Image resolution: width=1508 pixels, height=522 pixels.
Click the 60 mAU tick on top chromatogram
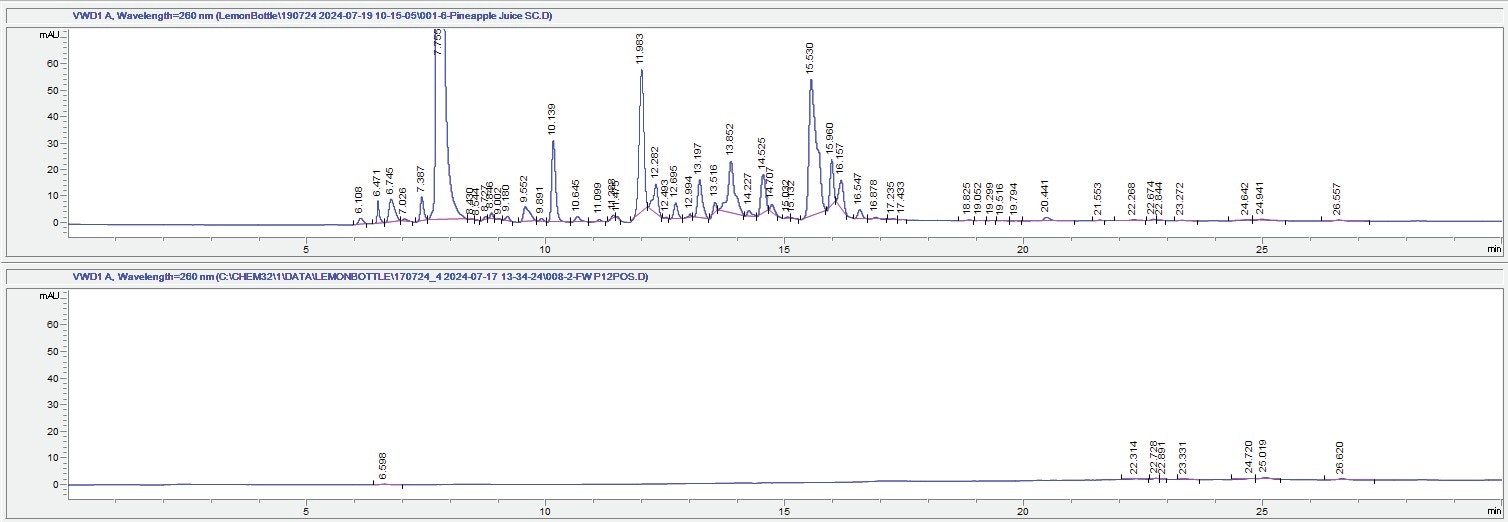(55, 63)
